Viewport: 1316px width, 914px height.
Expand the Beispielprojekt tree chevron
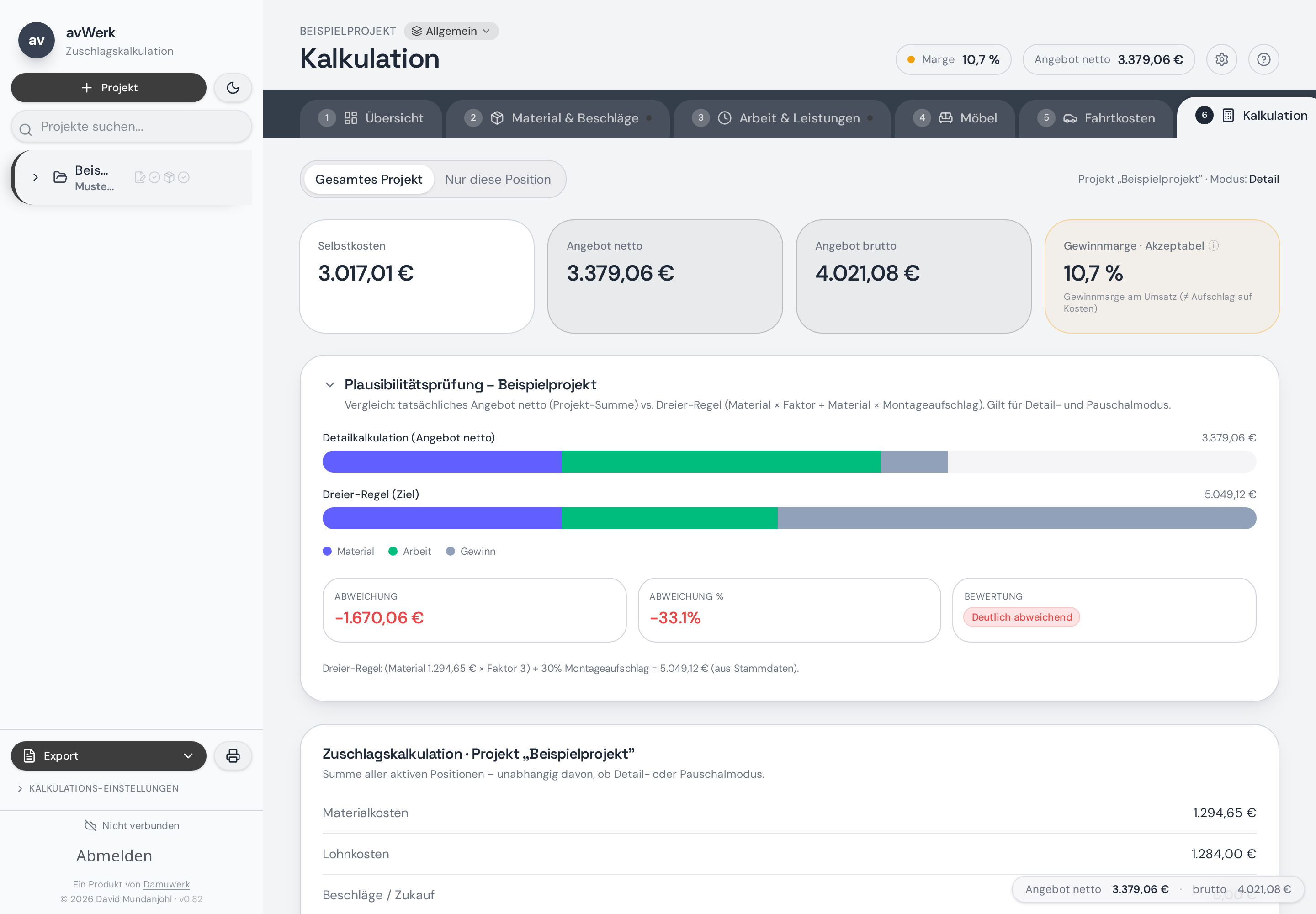[36, 177]
